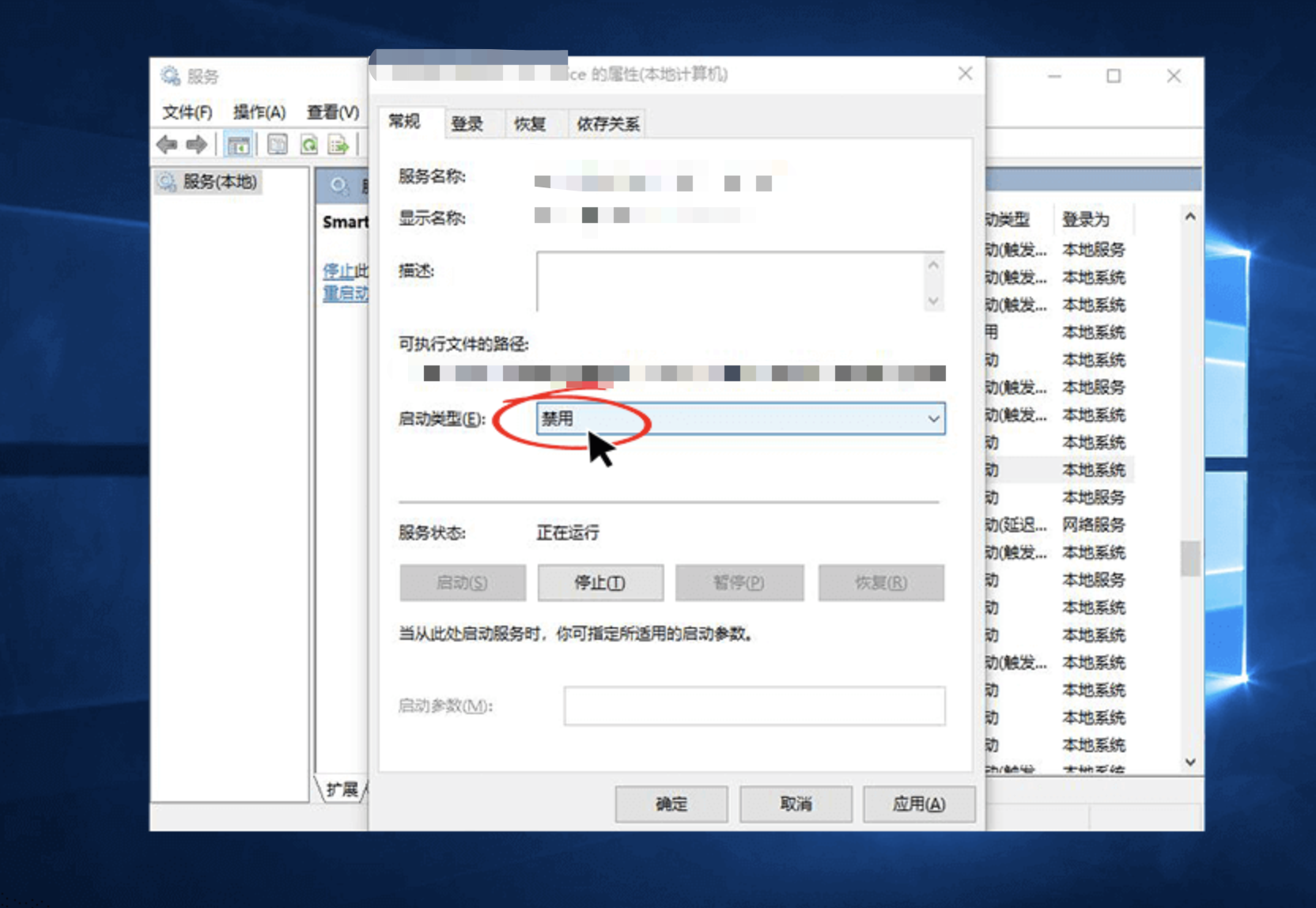The width and height of the screenshot is (1316, 908).
Task: Click the Back navigation arrow icon
Action: (x=166, y=144)
